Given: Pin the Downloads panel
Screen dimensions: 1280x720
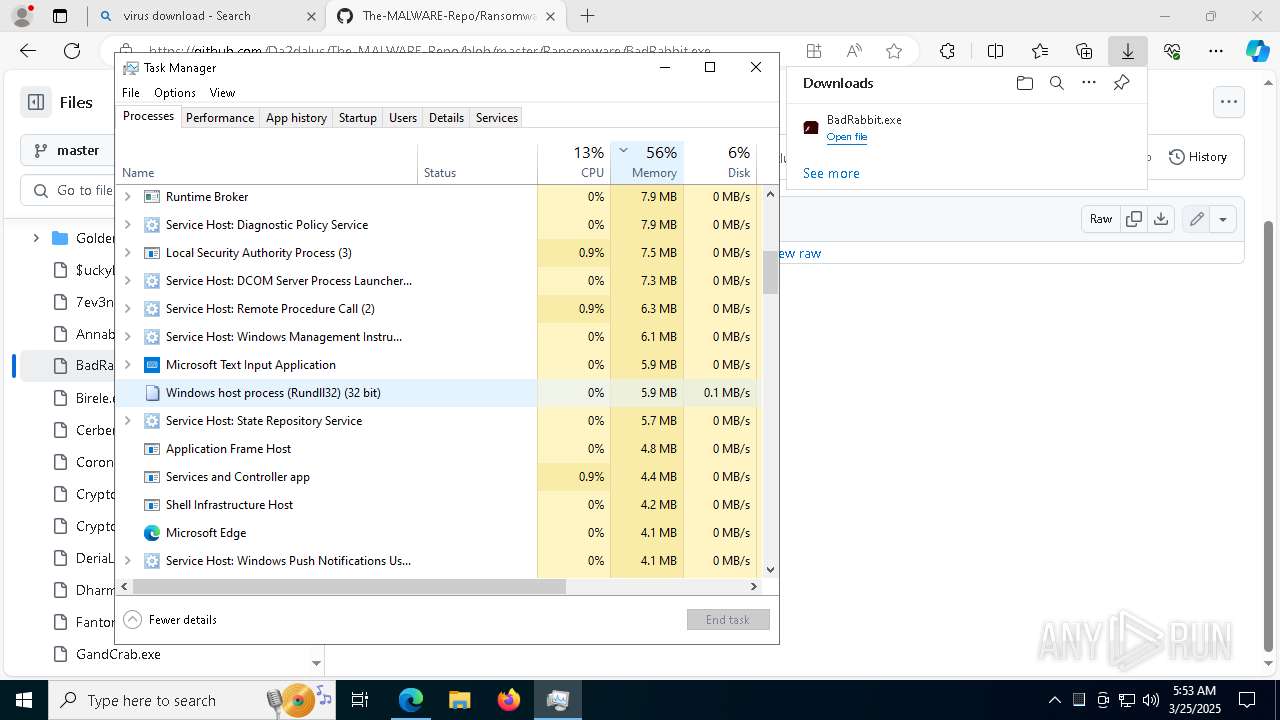Looking at the screenshot, I should pos(1121,83).
